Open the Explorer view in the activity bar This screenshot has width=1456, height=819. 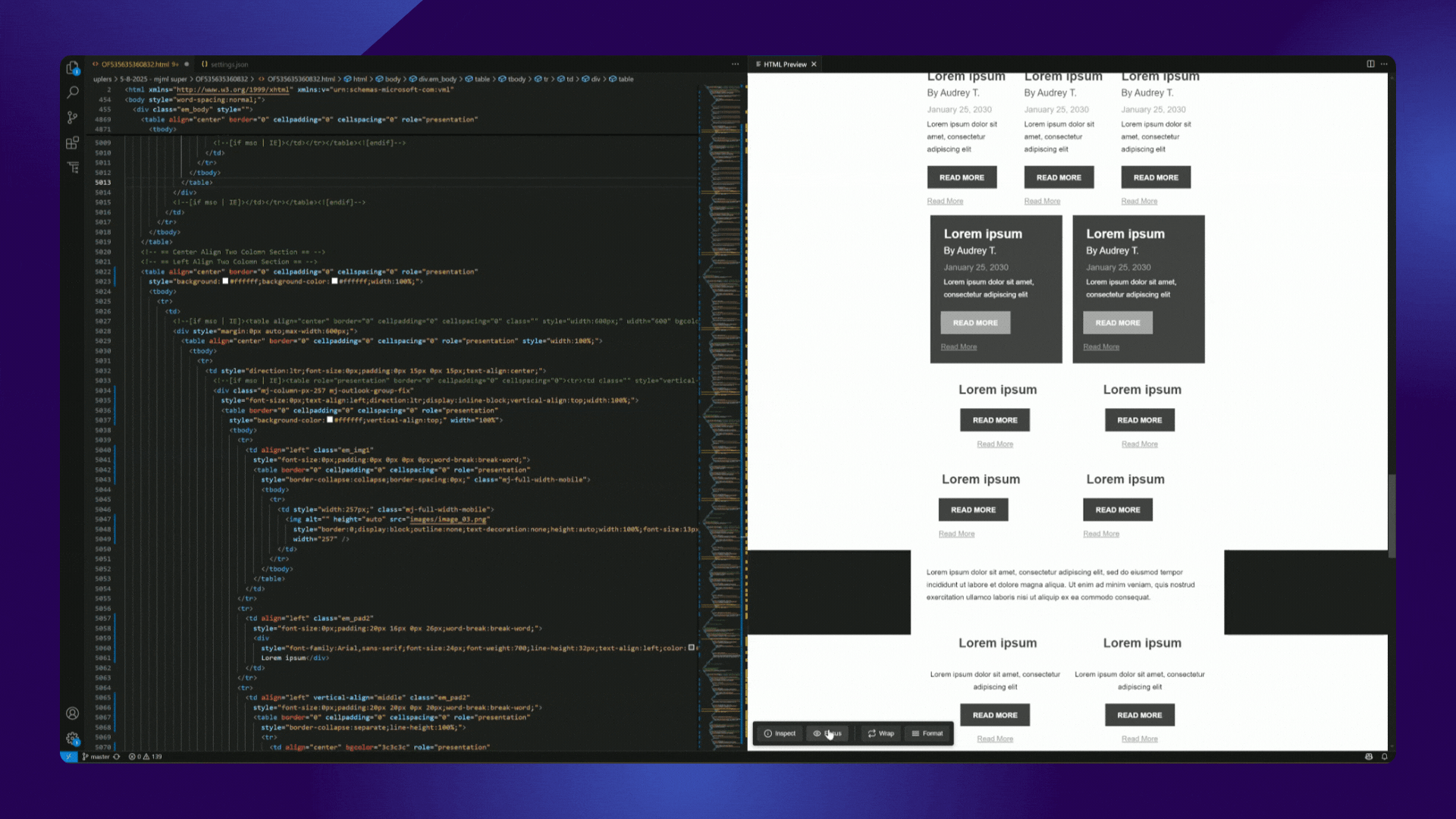tap(72, 67)
